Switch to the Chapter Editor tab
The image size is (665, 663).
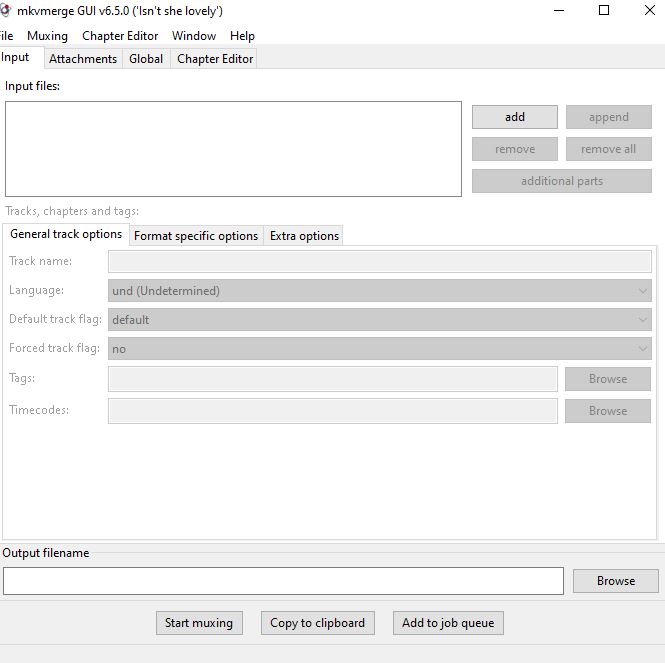215,59
